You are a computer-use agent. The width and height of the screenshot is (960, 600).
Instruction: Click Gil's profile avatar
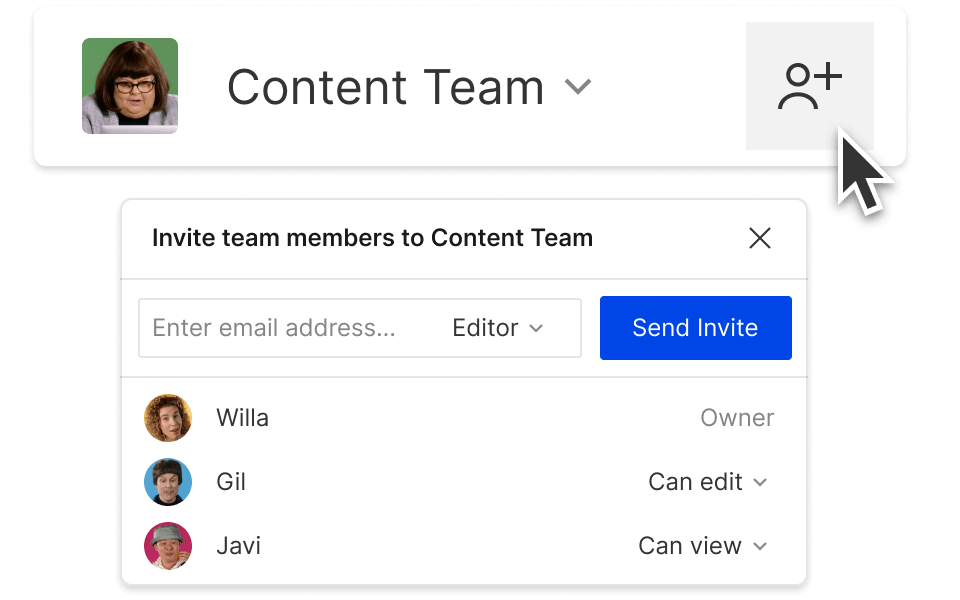click(168, 482)
